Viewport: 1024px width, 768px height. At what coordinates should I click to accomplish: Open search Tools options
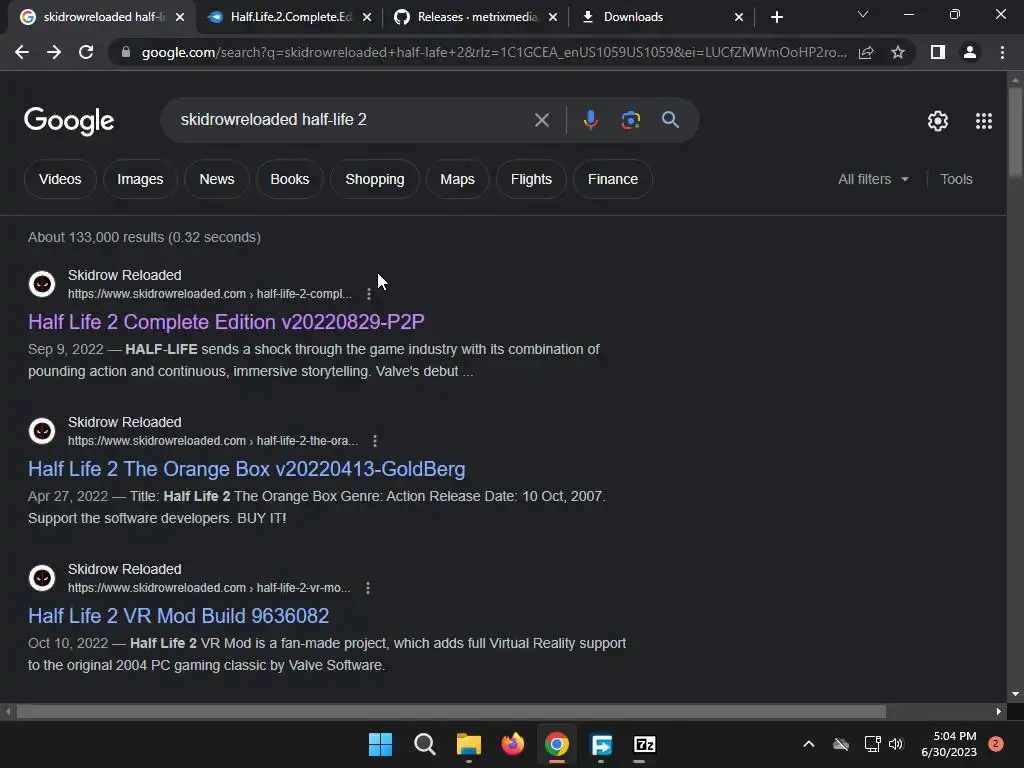pyautogui.click(x=956, y=179)
